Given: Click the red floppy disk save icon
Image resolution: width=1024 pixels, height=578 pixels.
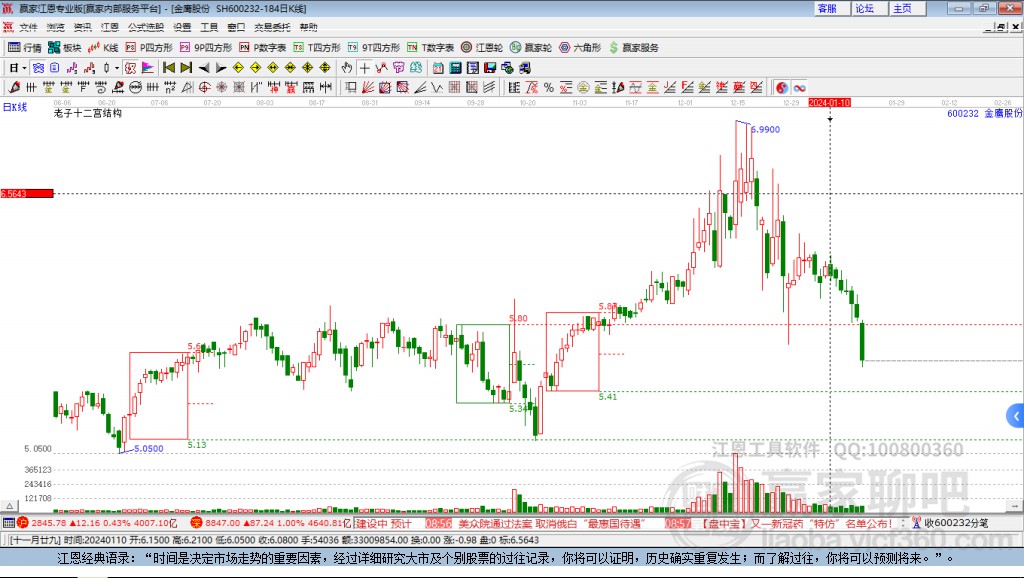Looking at the screenshot, I should pyautogui.click(x=490, y=68).
